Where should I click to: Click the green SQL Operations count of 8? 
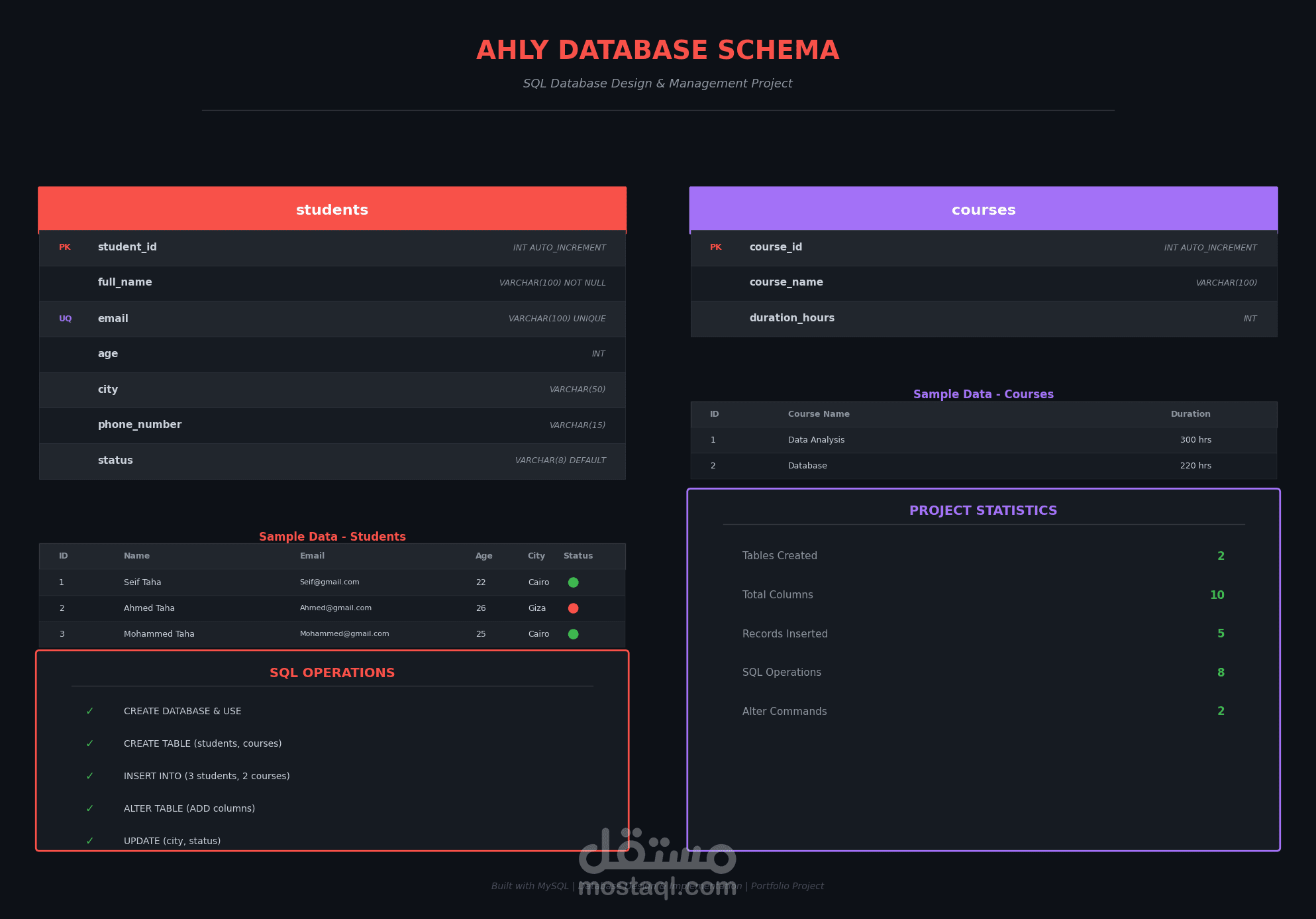pos(1221,672)
